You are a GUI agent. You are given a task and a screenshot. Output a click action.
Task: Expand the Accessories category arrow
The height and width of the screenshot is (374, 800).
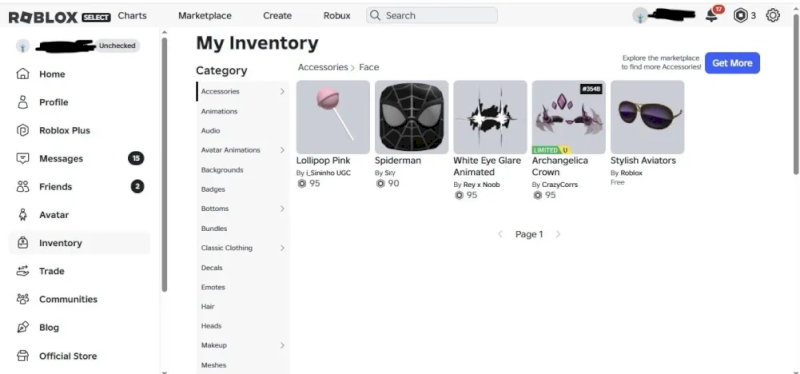click(x=282, y=91)
